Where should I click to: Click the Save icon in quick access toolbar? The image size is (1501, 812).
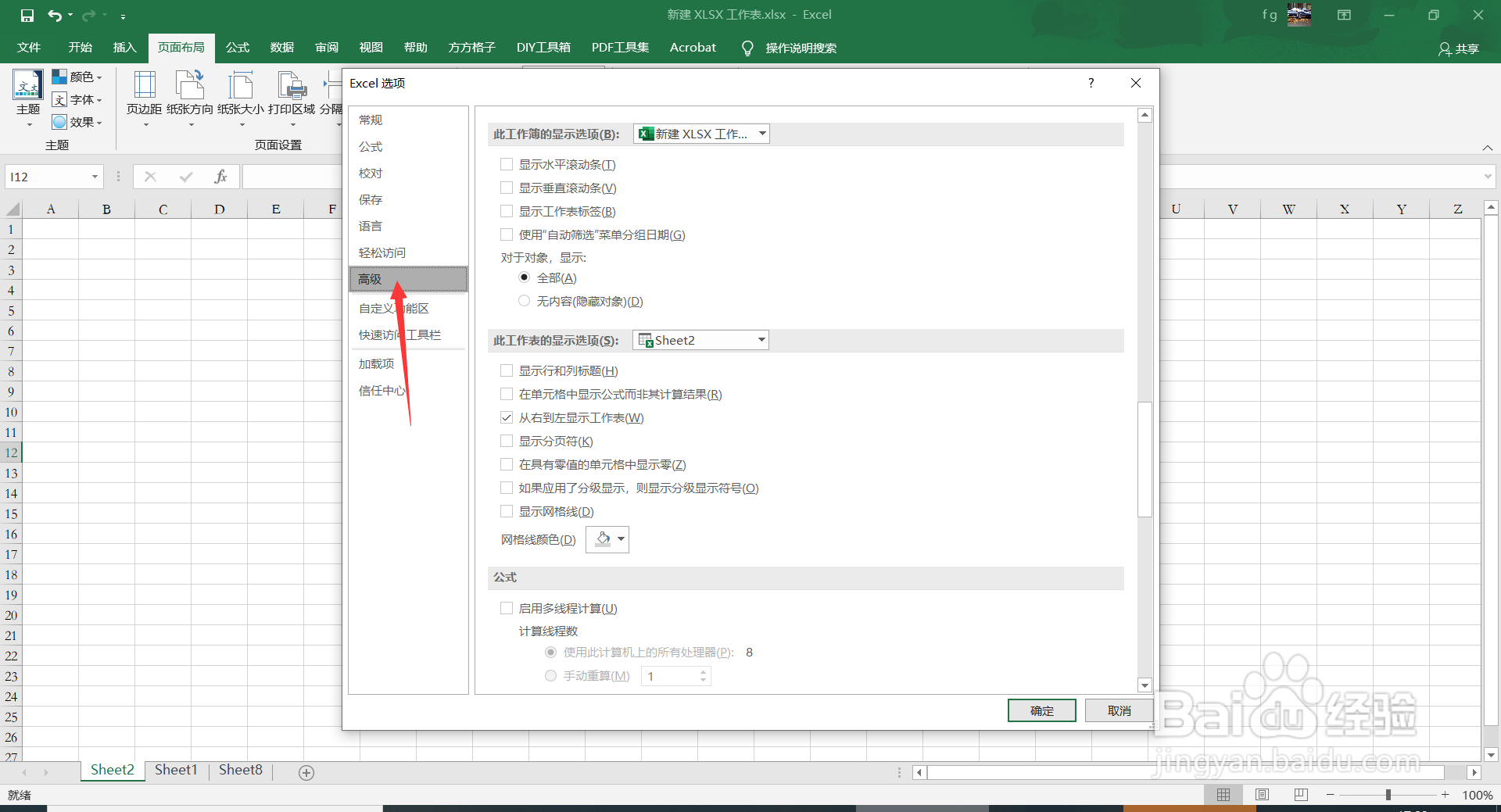coord(27,14)
